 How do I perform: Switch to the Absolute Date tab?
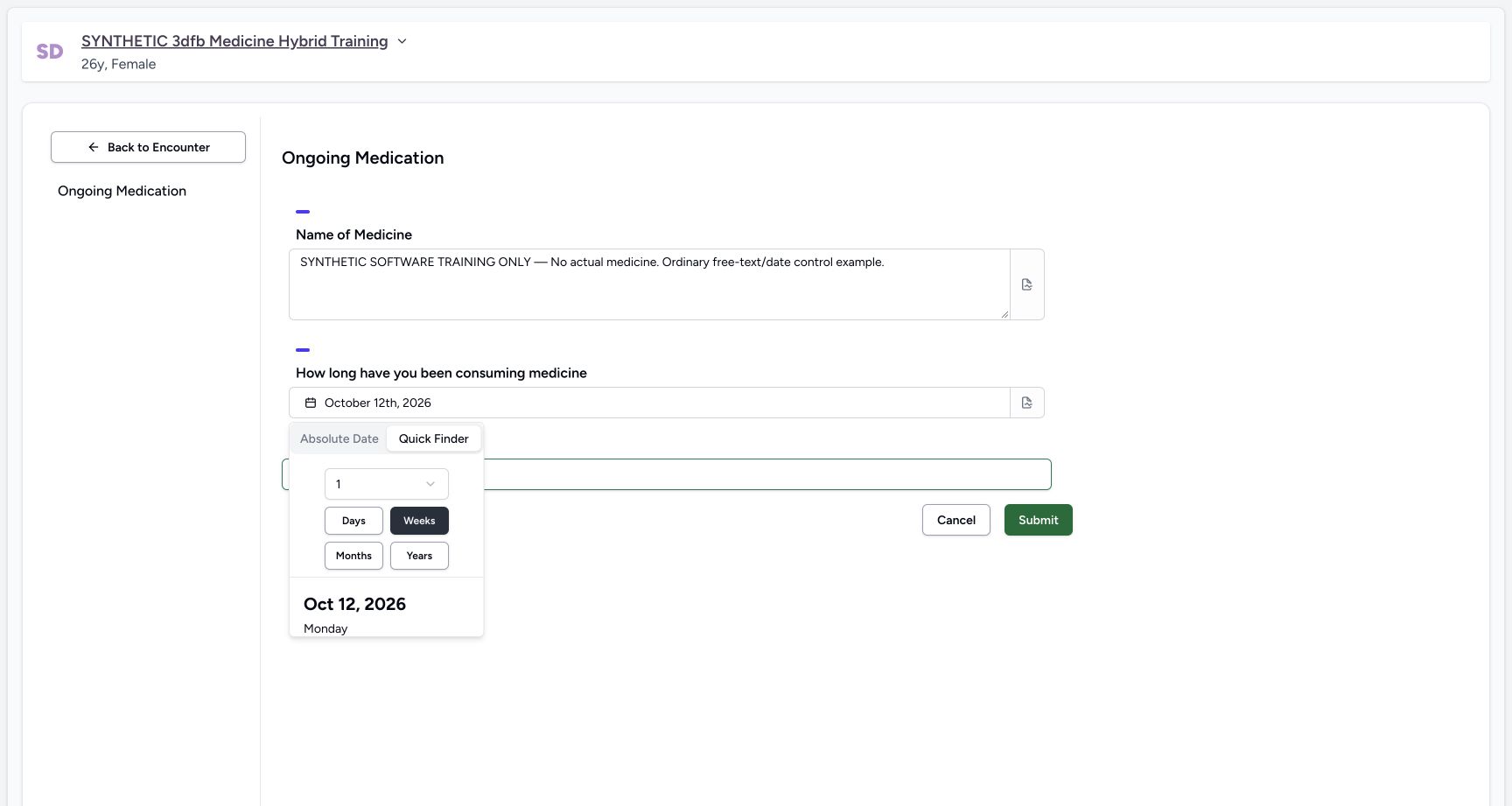click(339, 438)
